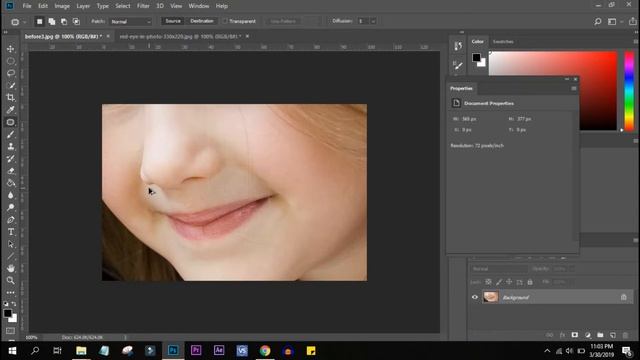Enable the Transparent checkbox
The width and height of the screenshot is (640, 360).
click(225, 21)
